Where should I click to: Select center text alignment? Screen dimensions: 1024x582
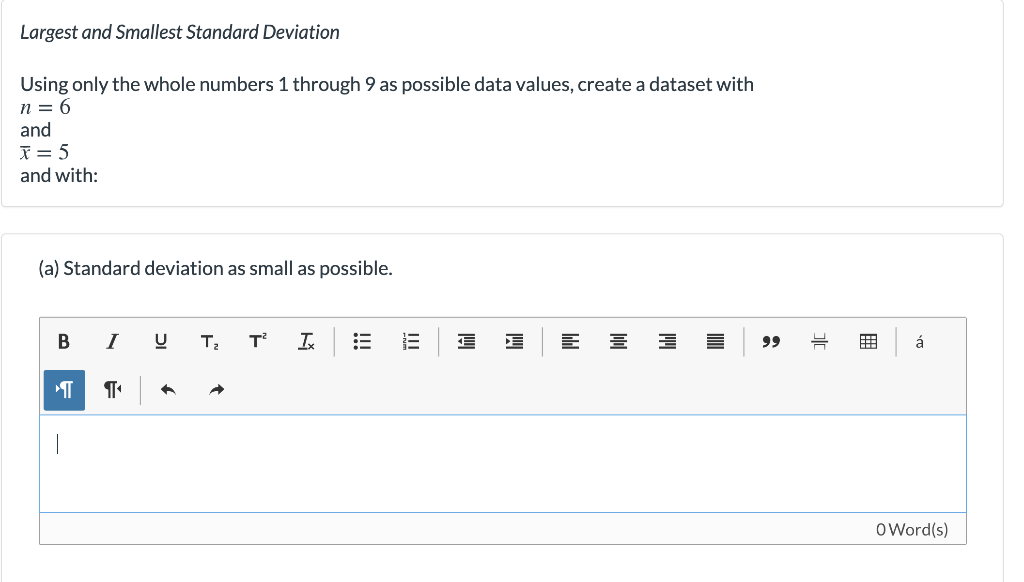[x=618, y=341]
